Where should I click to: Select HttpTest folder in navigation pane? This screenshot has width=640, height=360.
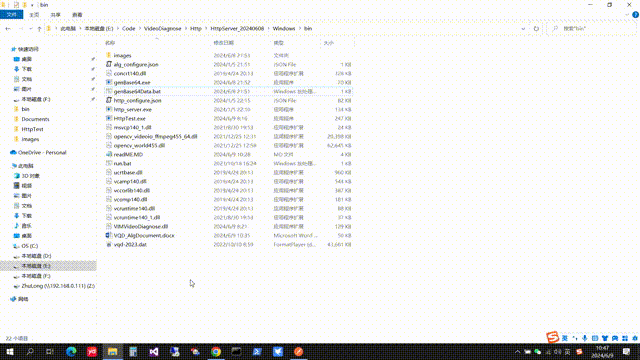point(32,129)
